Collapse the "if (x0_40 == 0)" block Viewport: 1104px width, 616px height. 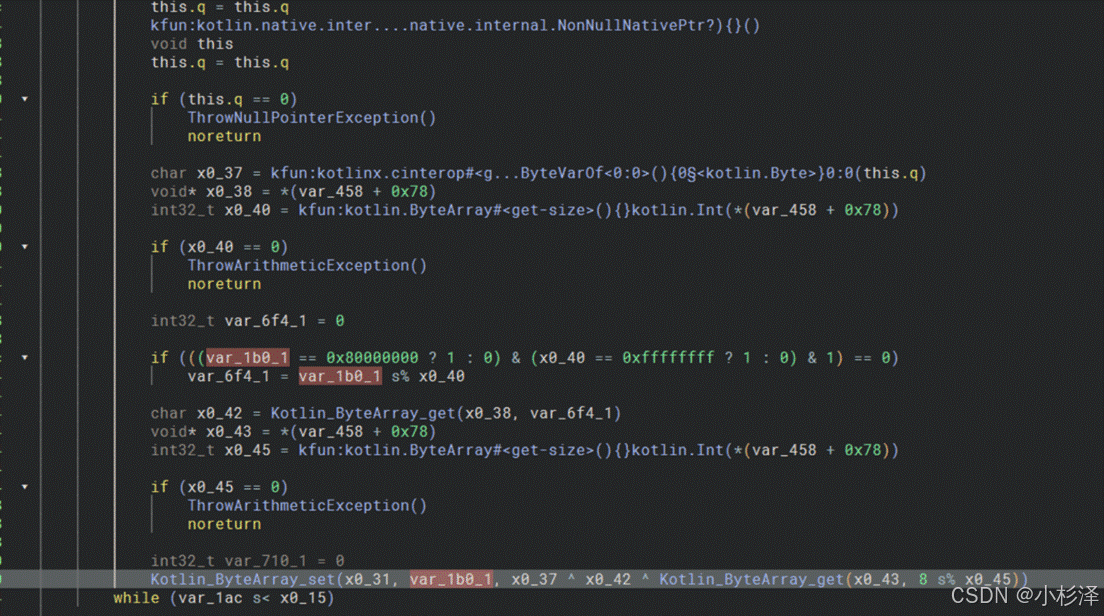24,246
